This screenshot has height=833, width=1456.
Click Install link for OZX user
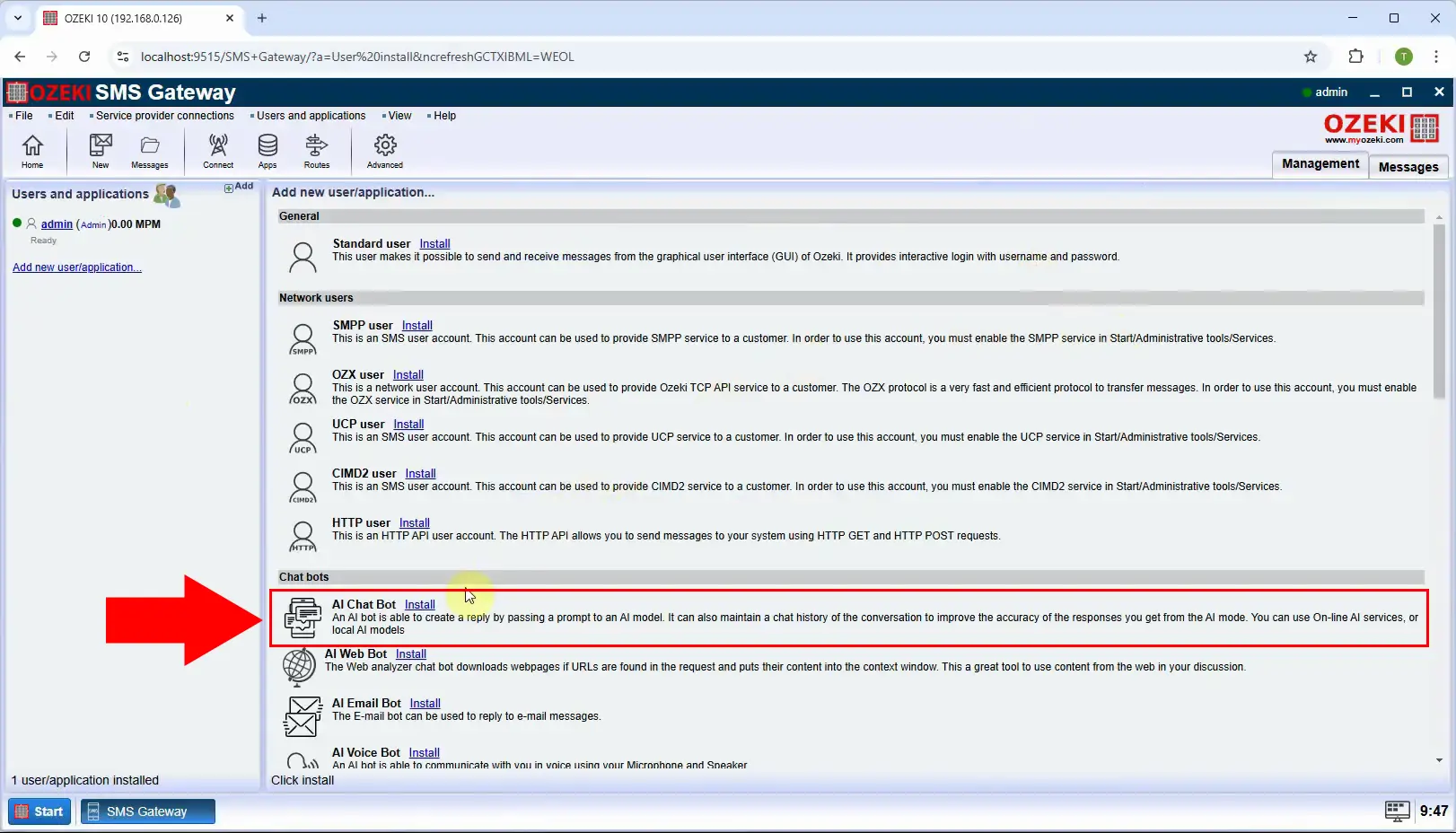tap(408, 375)
